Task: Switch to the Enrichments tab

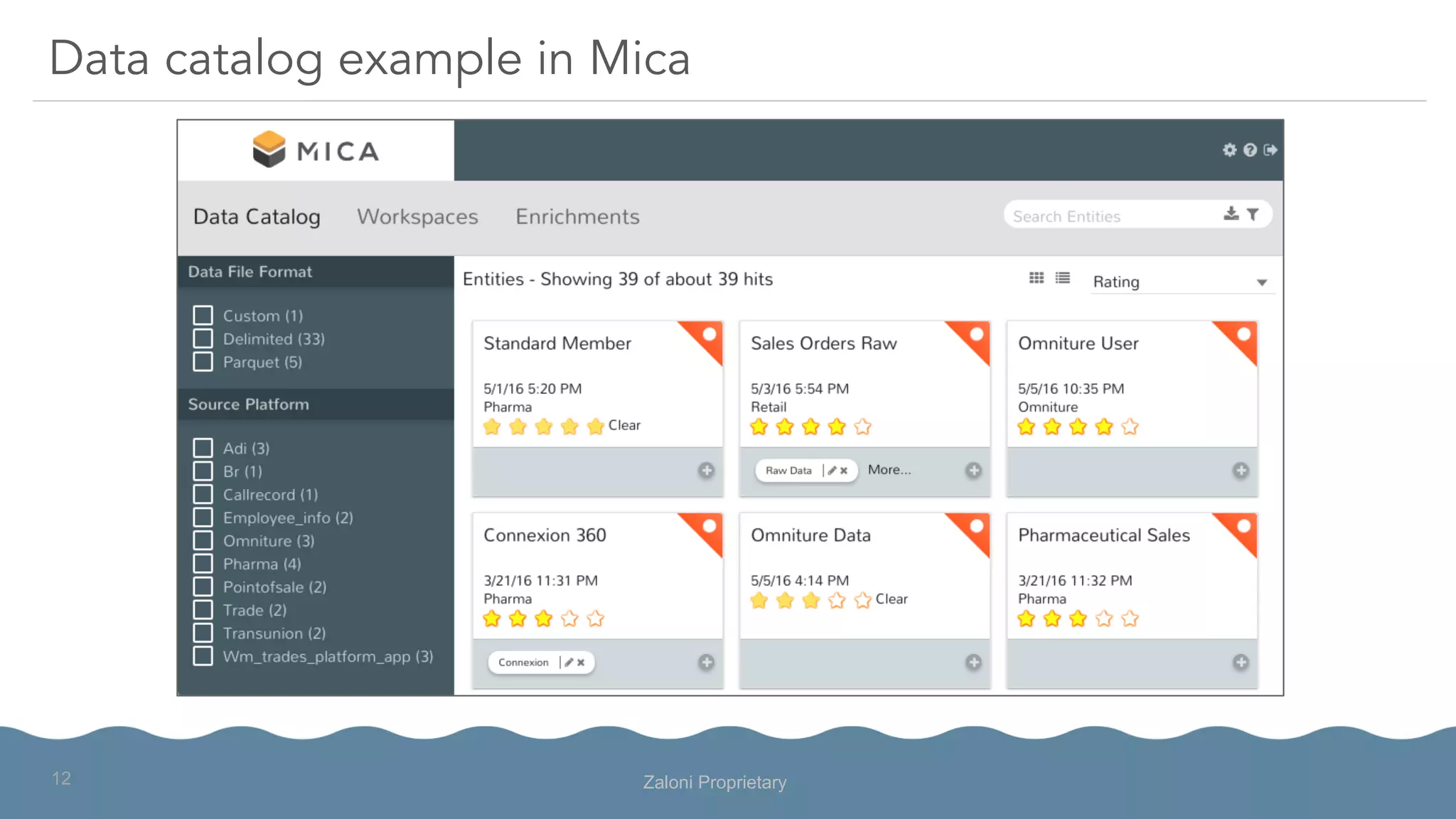Action: click(577, 217)
